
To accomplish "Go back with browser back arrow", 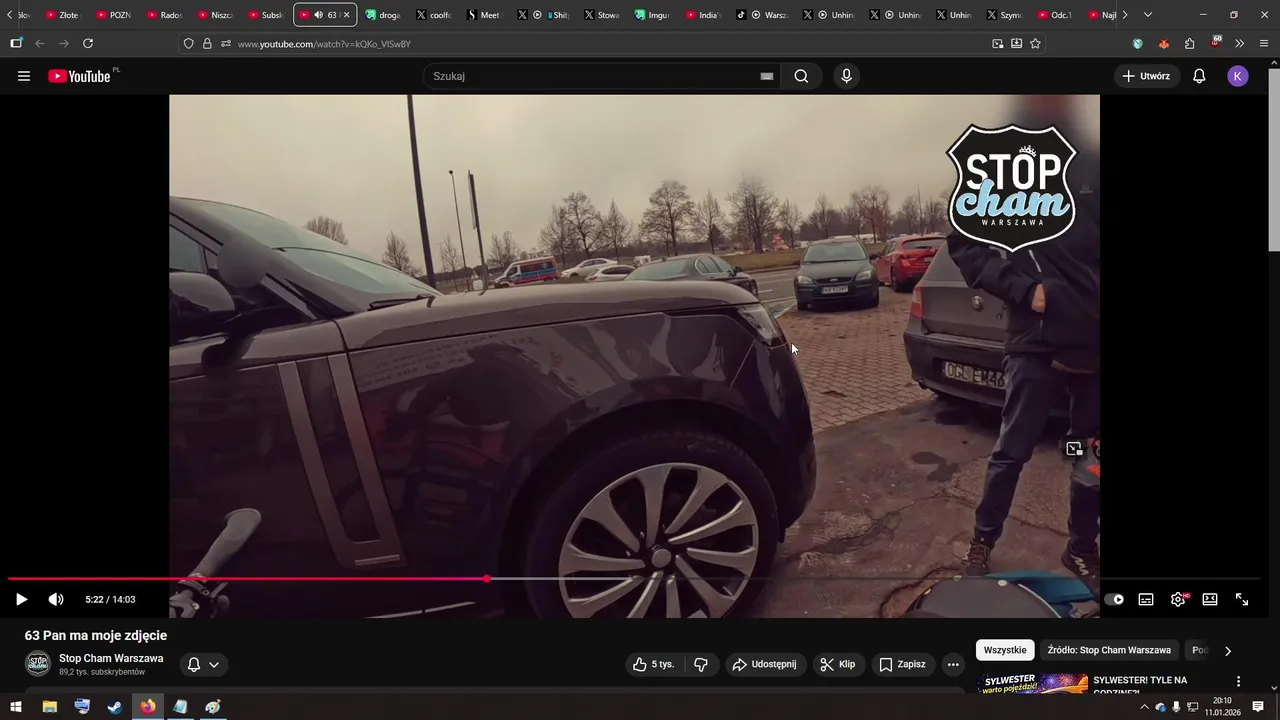I will [40, 43].
